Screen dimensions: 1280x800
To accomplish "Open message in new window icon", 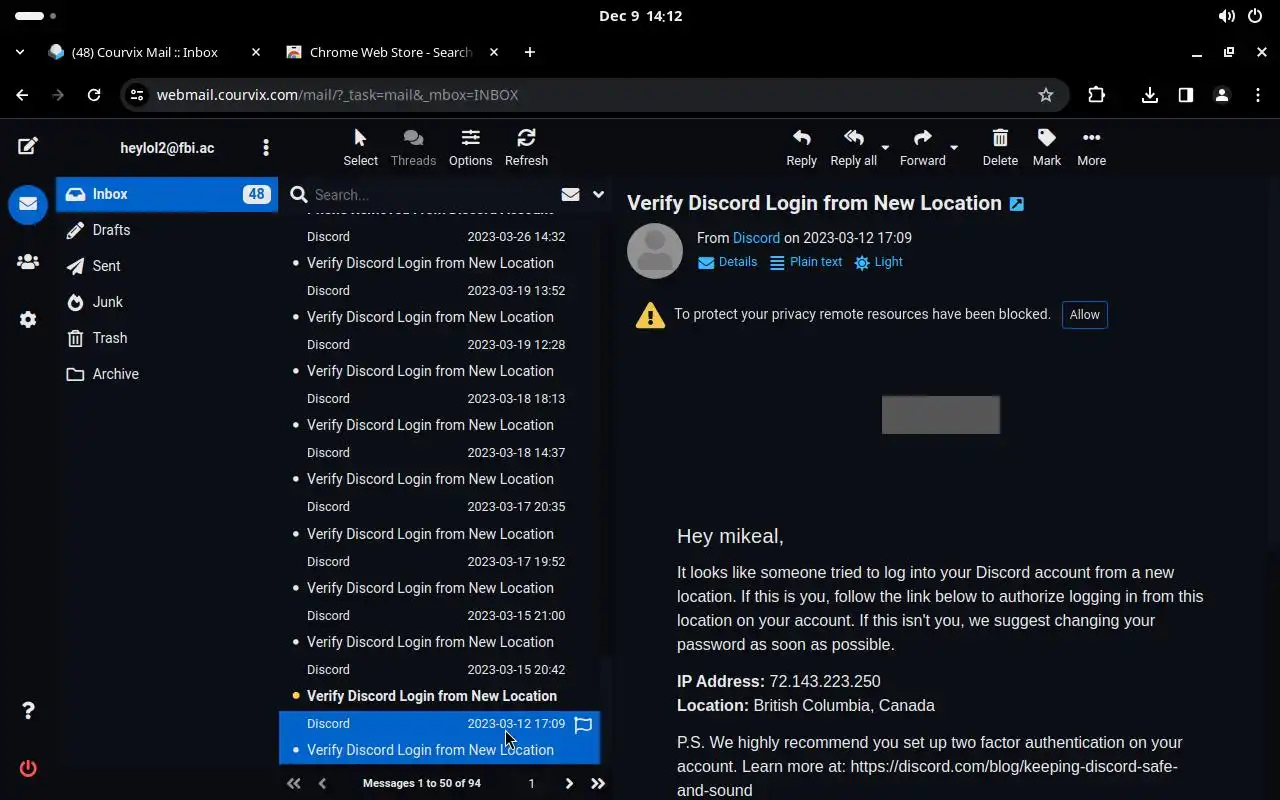I will [x=1017, y=204].
